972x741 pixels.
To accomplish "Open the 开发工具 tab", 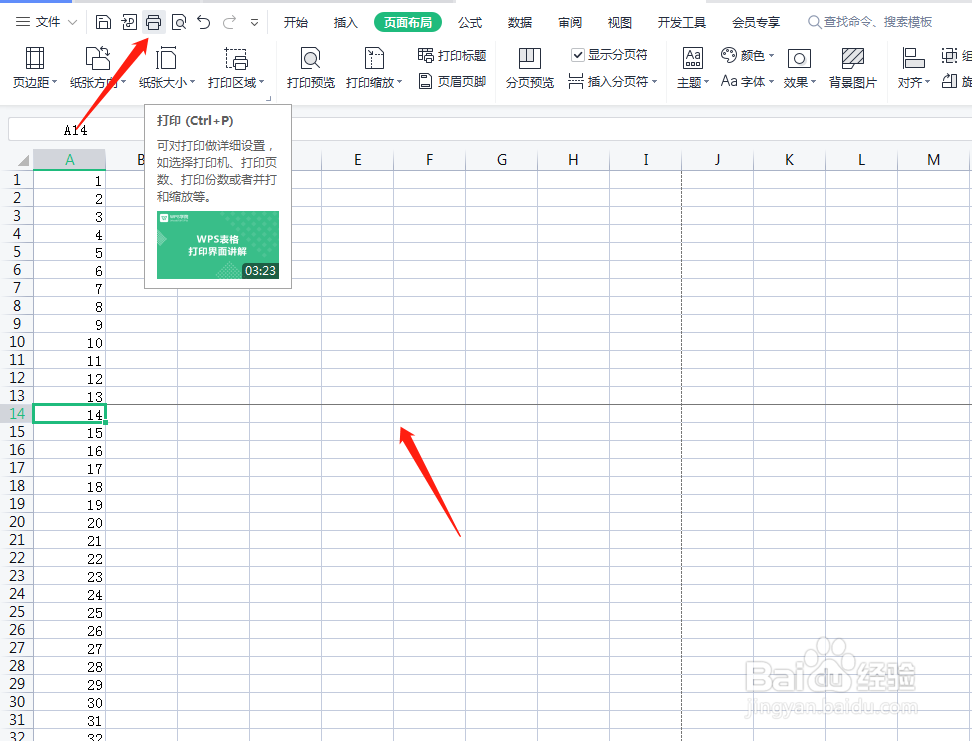I will tap(681, 22).
